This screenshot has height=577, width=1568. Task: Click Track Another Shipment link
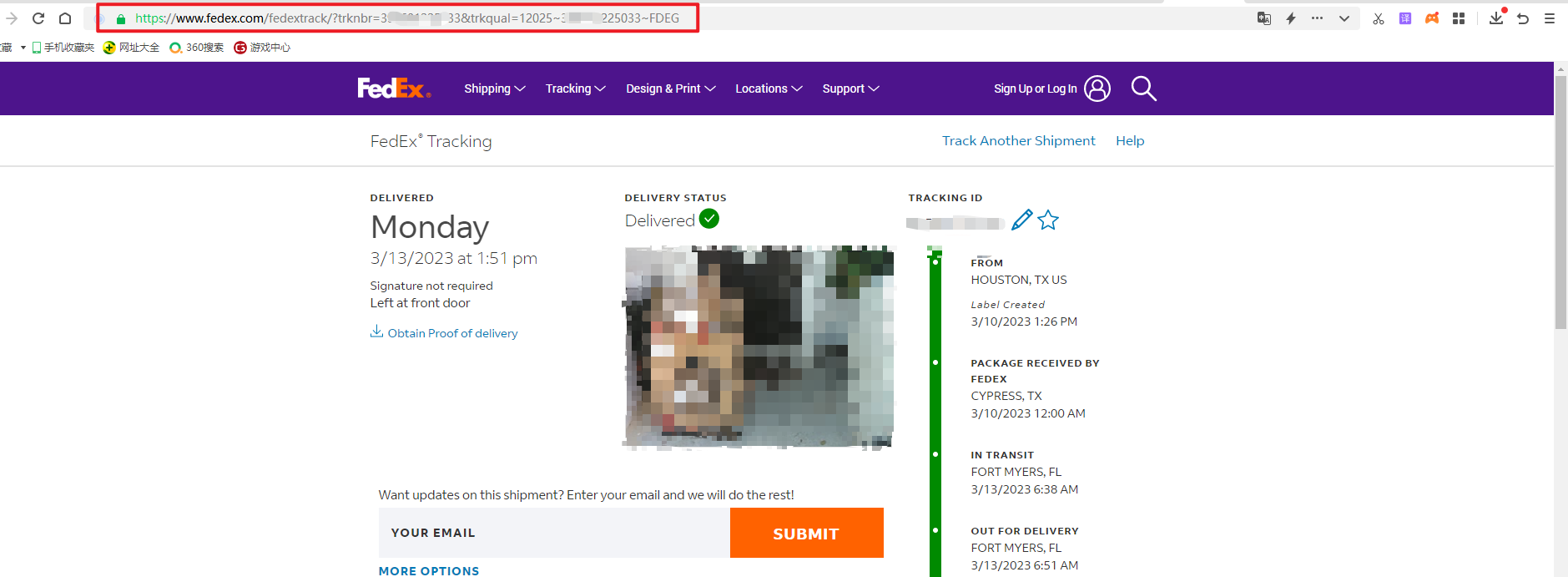point(1019,141)
